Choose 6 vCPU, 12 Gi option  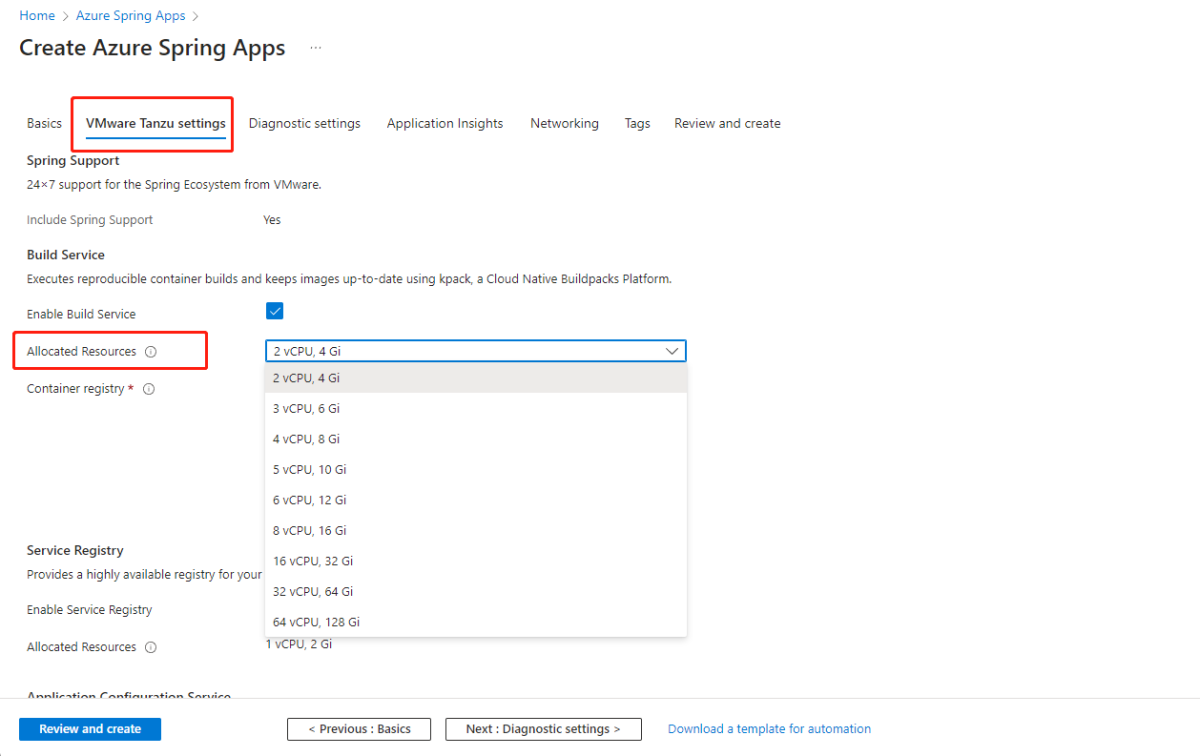(476, 500)
